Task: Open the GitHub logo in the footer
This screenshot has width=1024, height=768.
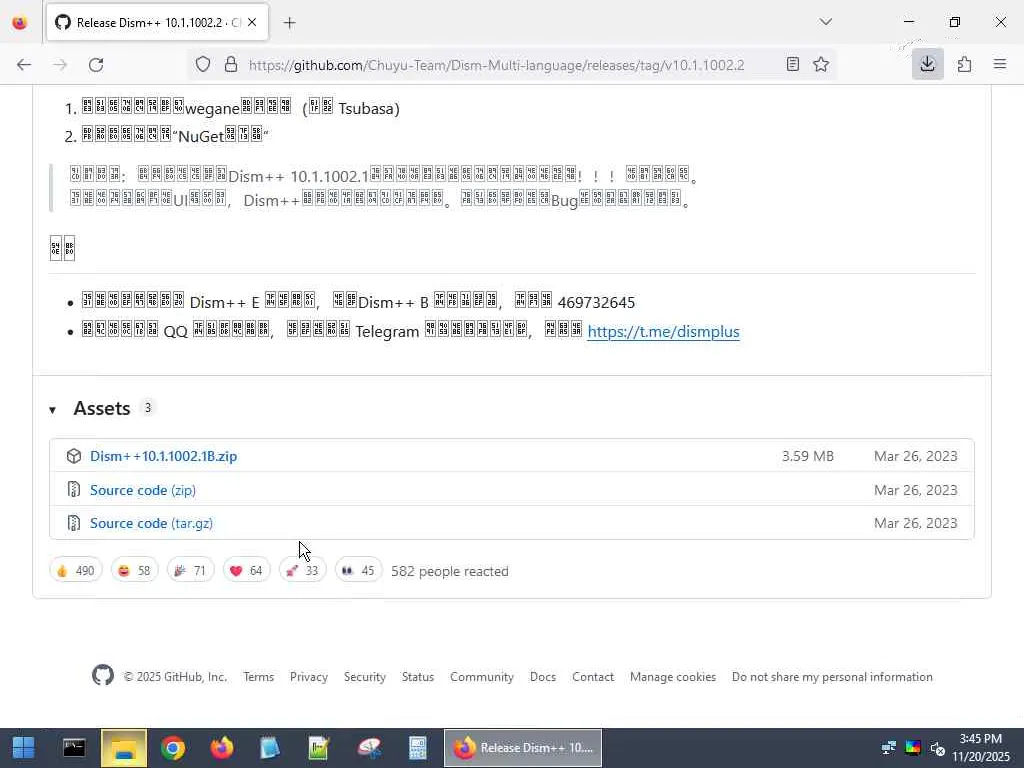Action: pyautogui.click(x=103, y=675)
